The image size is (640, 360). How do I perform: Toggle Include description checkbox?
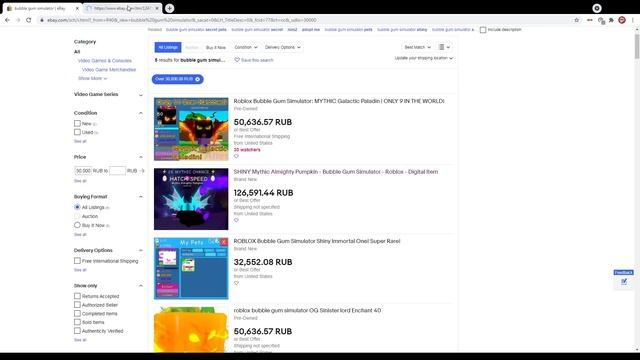click(483, 30)
